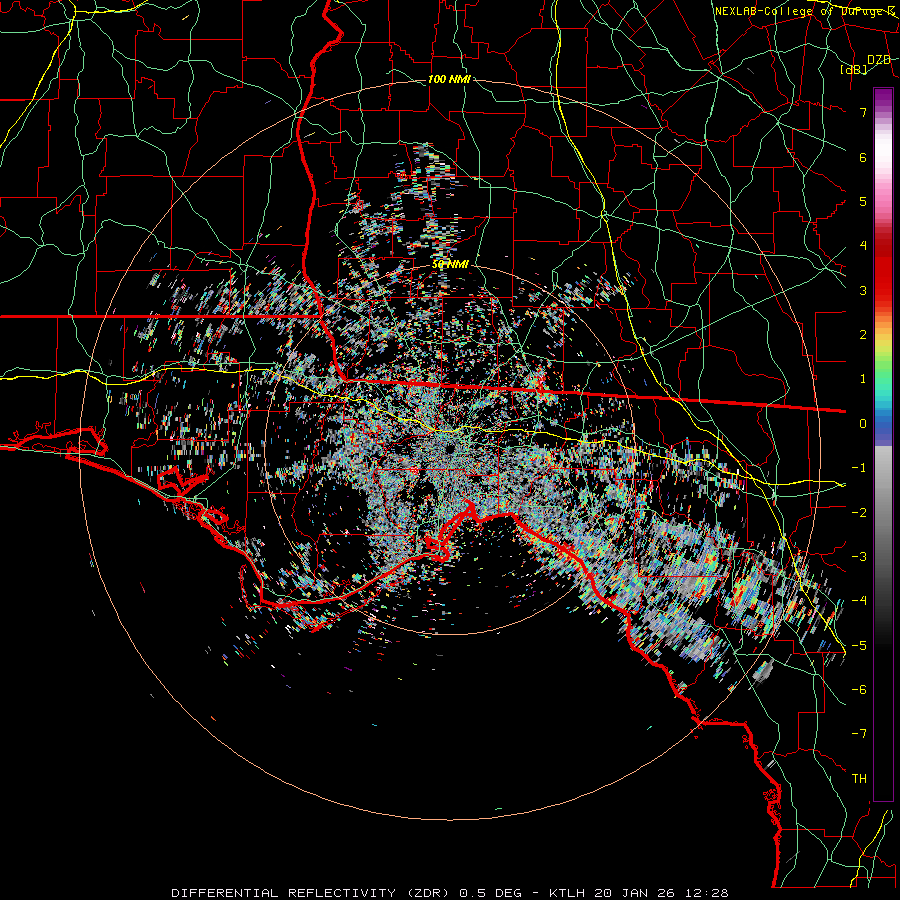Screen dimensions: 900x900
Task: Click the '-5' value on color scale
Action: [859, 646]
